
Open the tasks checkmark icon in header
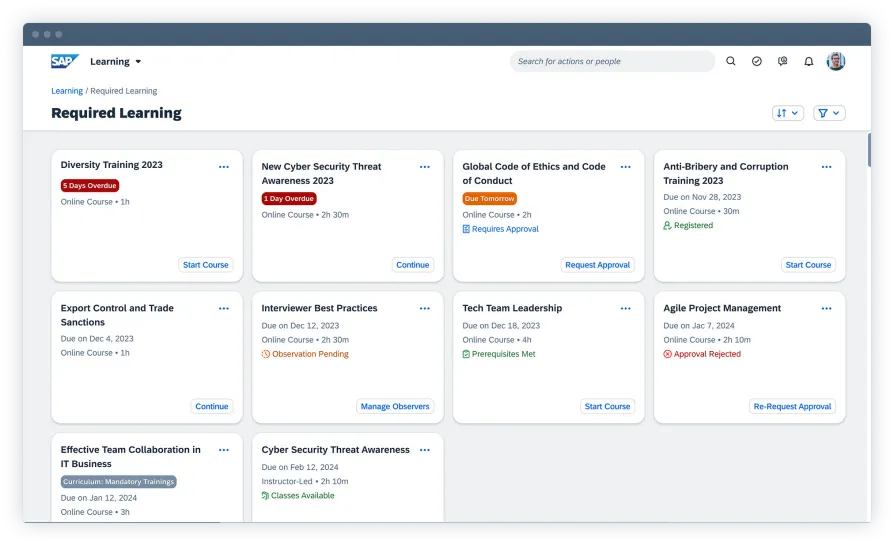click(757, 62)
